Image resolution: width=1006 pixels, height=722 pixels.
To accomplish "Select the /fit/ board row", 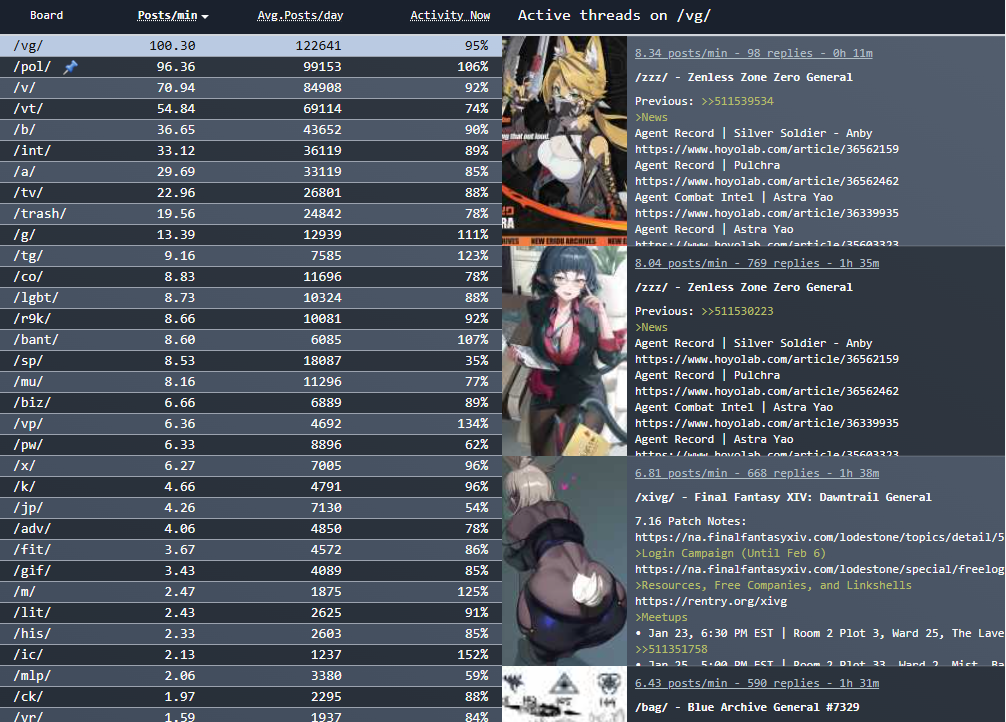I will [x=251, y=549].
